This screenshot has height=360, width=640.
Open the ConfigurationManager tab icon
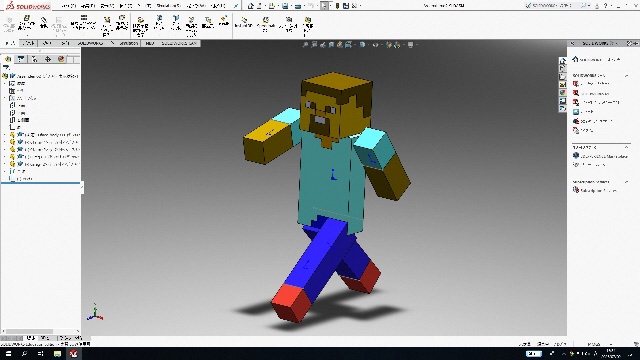pyautogui.click(x=34, y=59)
